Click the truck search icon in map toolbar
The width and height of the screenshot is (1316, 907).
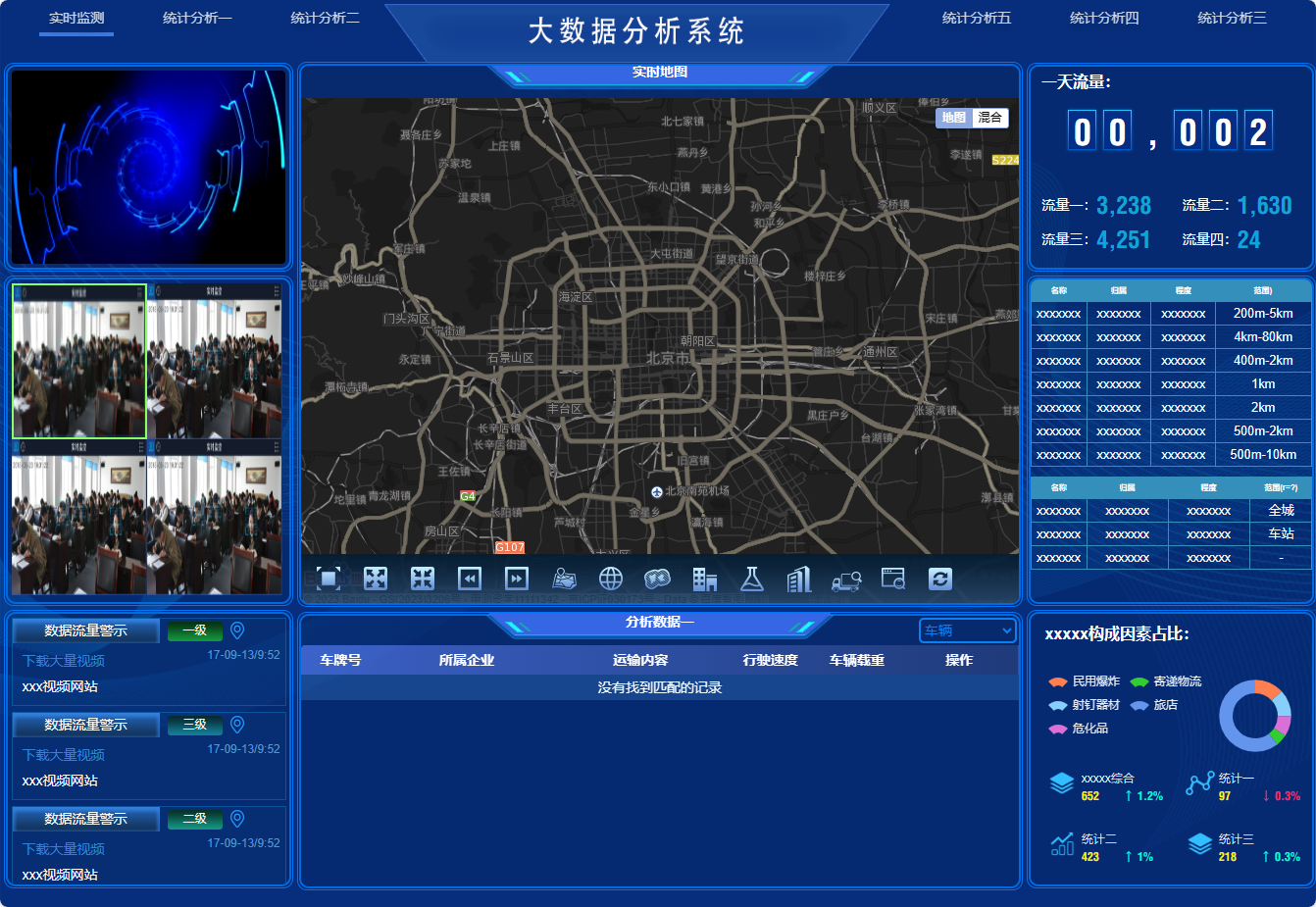click(846, 580)
